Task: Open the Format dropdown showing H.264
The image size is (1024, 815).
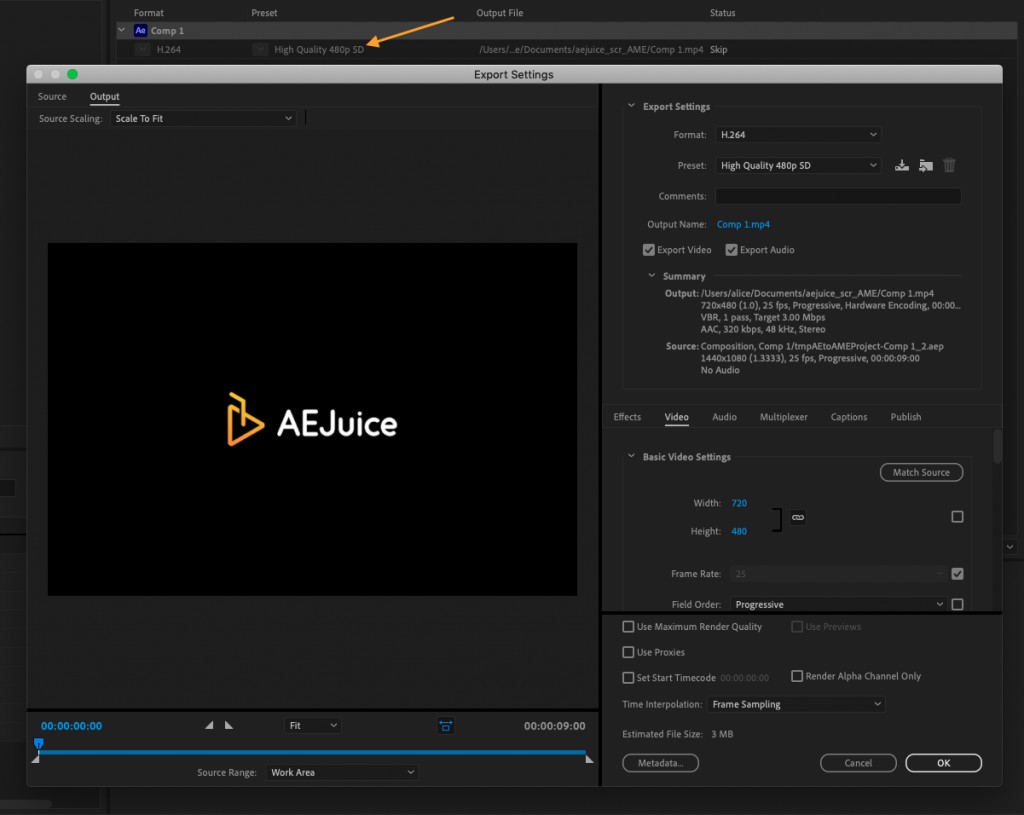Action: coord(798,134)
